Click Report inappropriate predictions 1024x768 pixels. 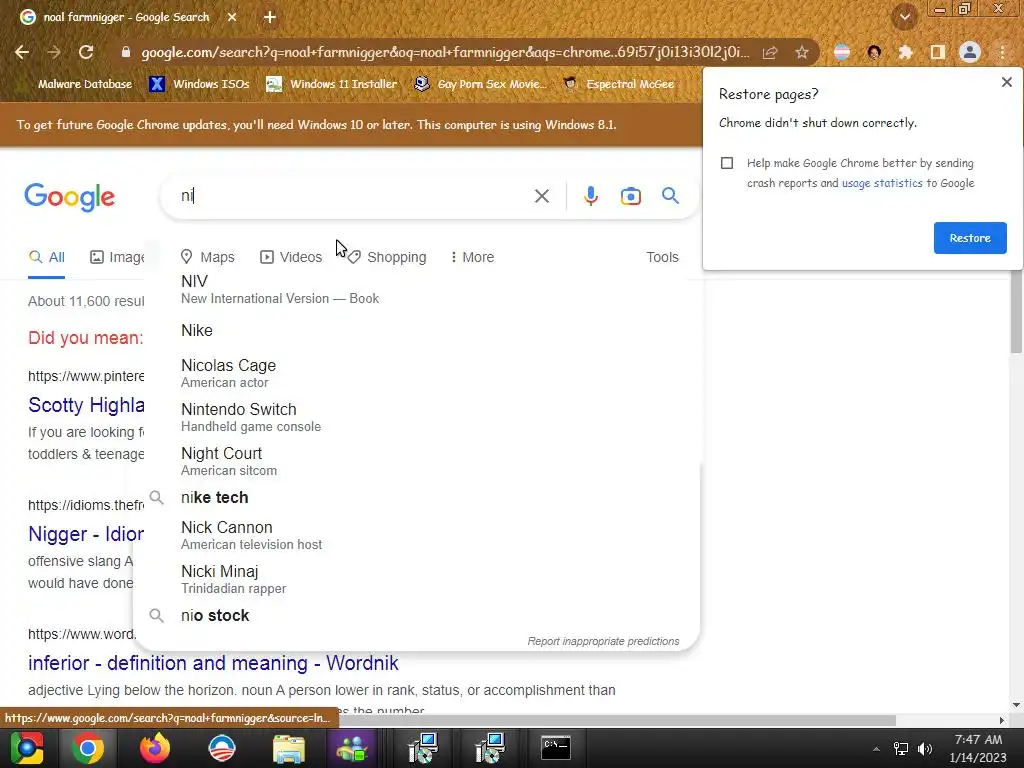coord(603,641)
